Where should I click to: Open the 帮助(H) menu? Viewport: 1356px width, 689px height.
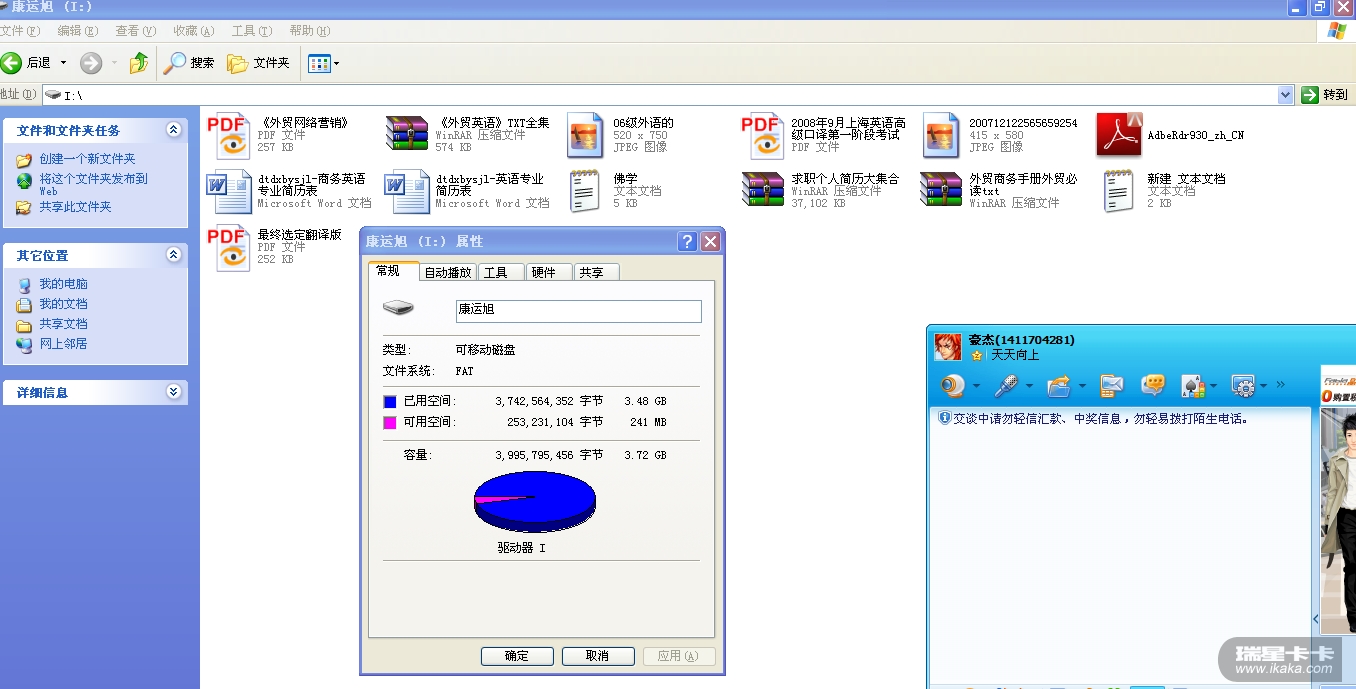click(x=309, y=31)
